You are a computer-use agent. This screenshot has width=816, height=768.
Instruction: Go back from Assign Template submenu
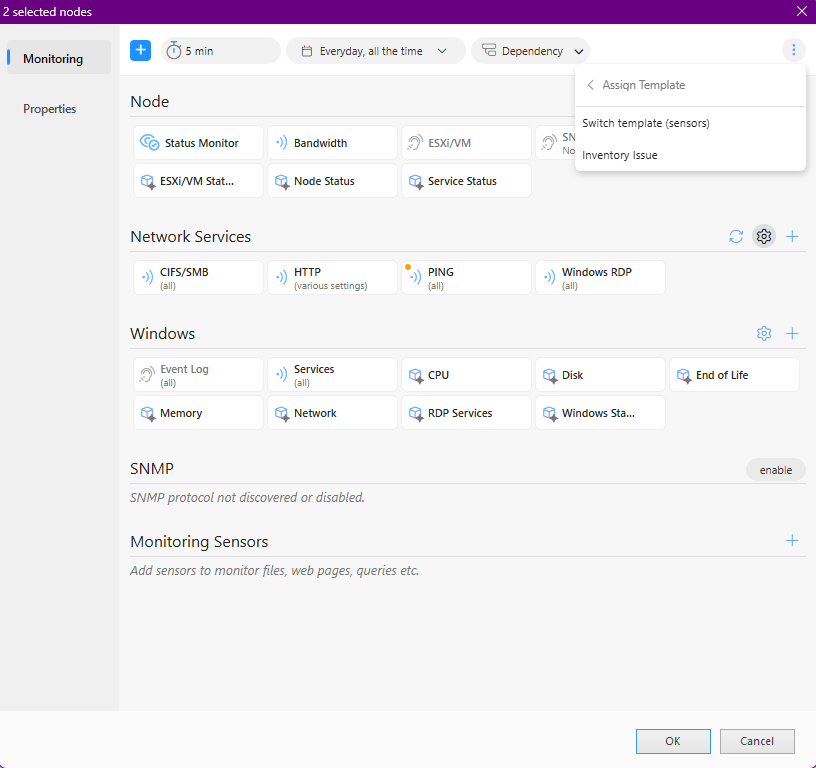click(x=590, y=85)
